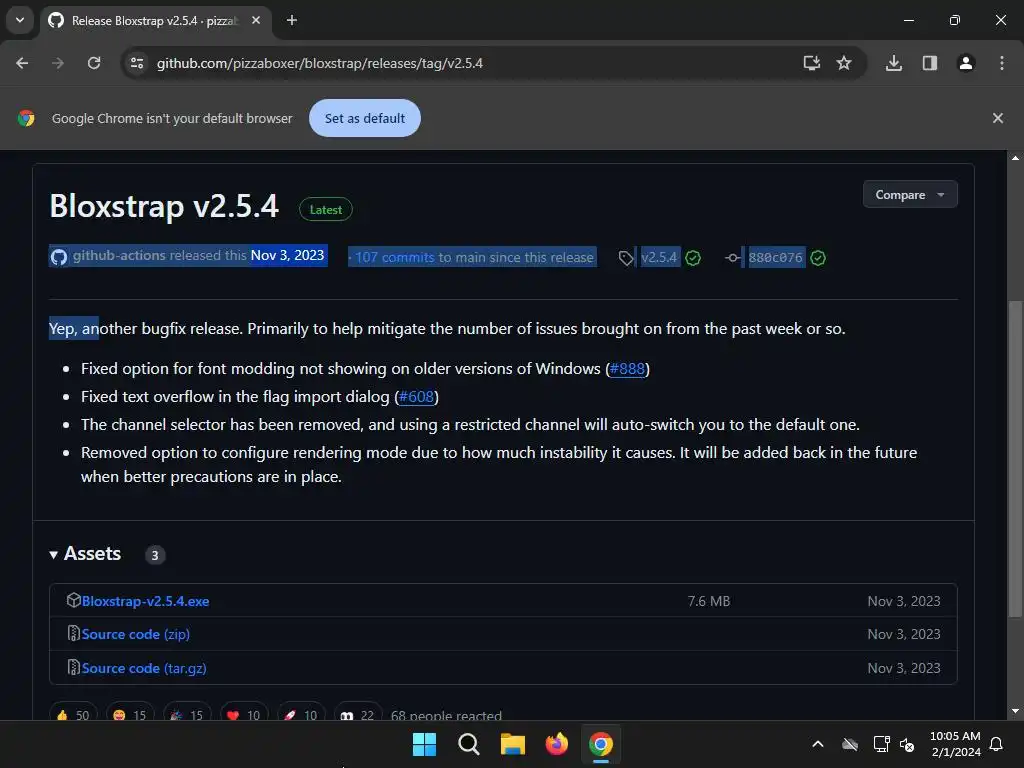Click the page vertical scrollbar thumb
The width and height of the screenshot is (1024, 768).
pos(1015,458)
